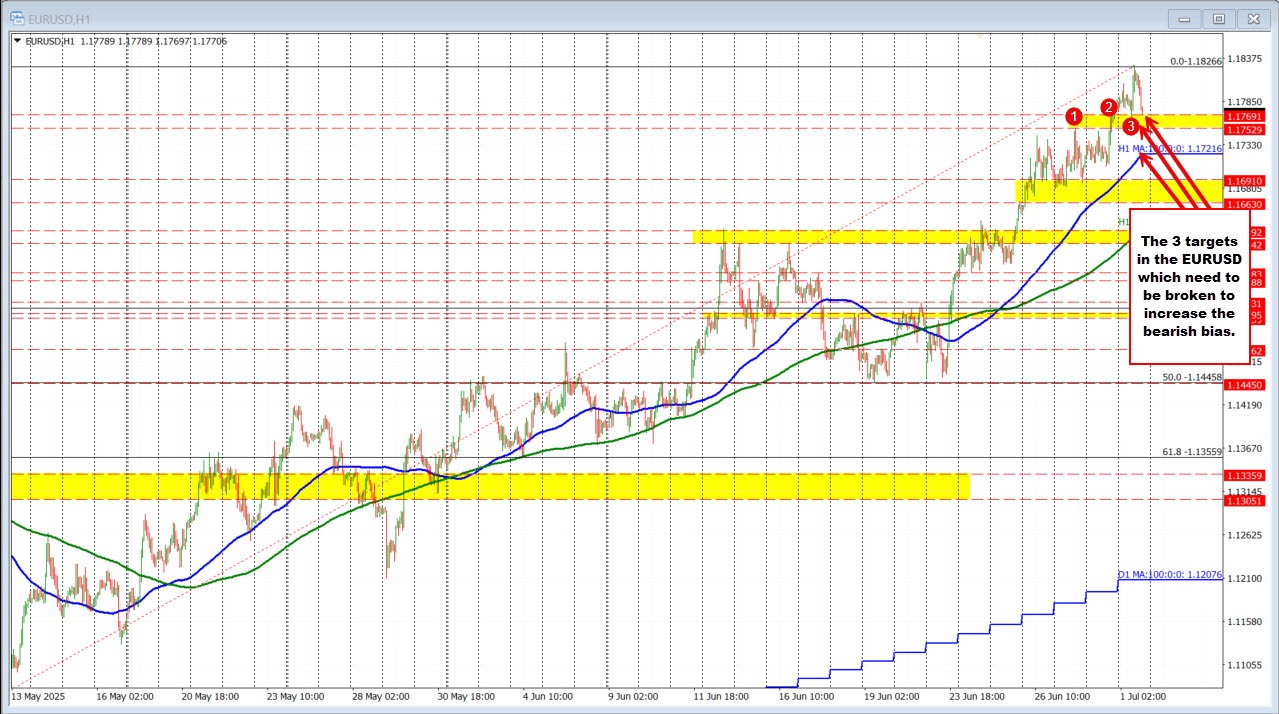Select red numbered marker 1 on the chart
This screenshot has width=1279, height=714.
(x=1075, y=116)
